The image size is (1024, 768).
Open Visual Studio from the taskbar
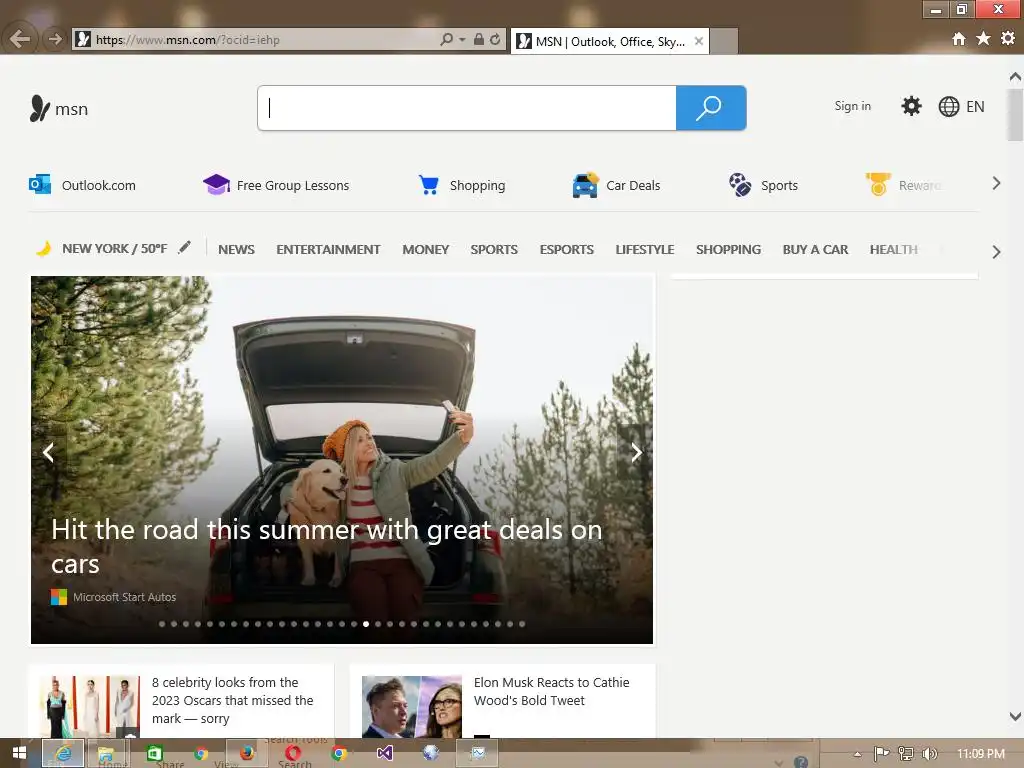tap(385, 753)
